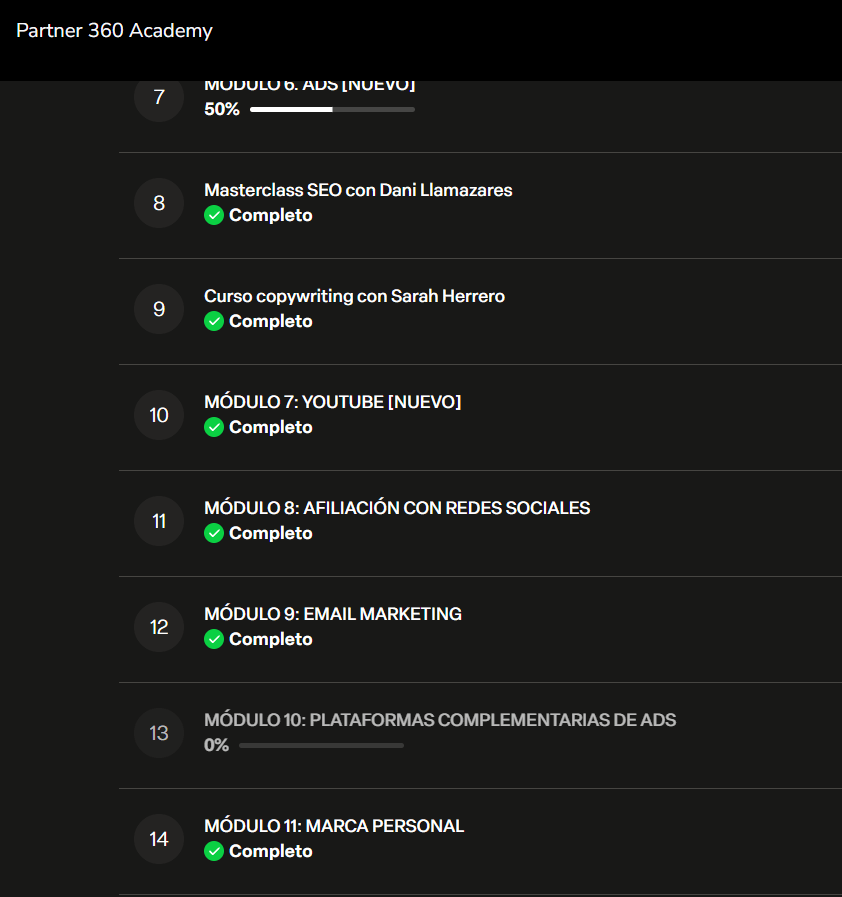Image resolution: width=842 pixels, height=897 pixels.
Task: Click Completo status under MÓDULO 11: MARCA PERSONAL
Action: point(271,851)
